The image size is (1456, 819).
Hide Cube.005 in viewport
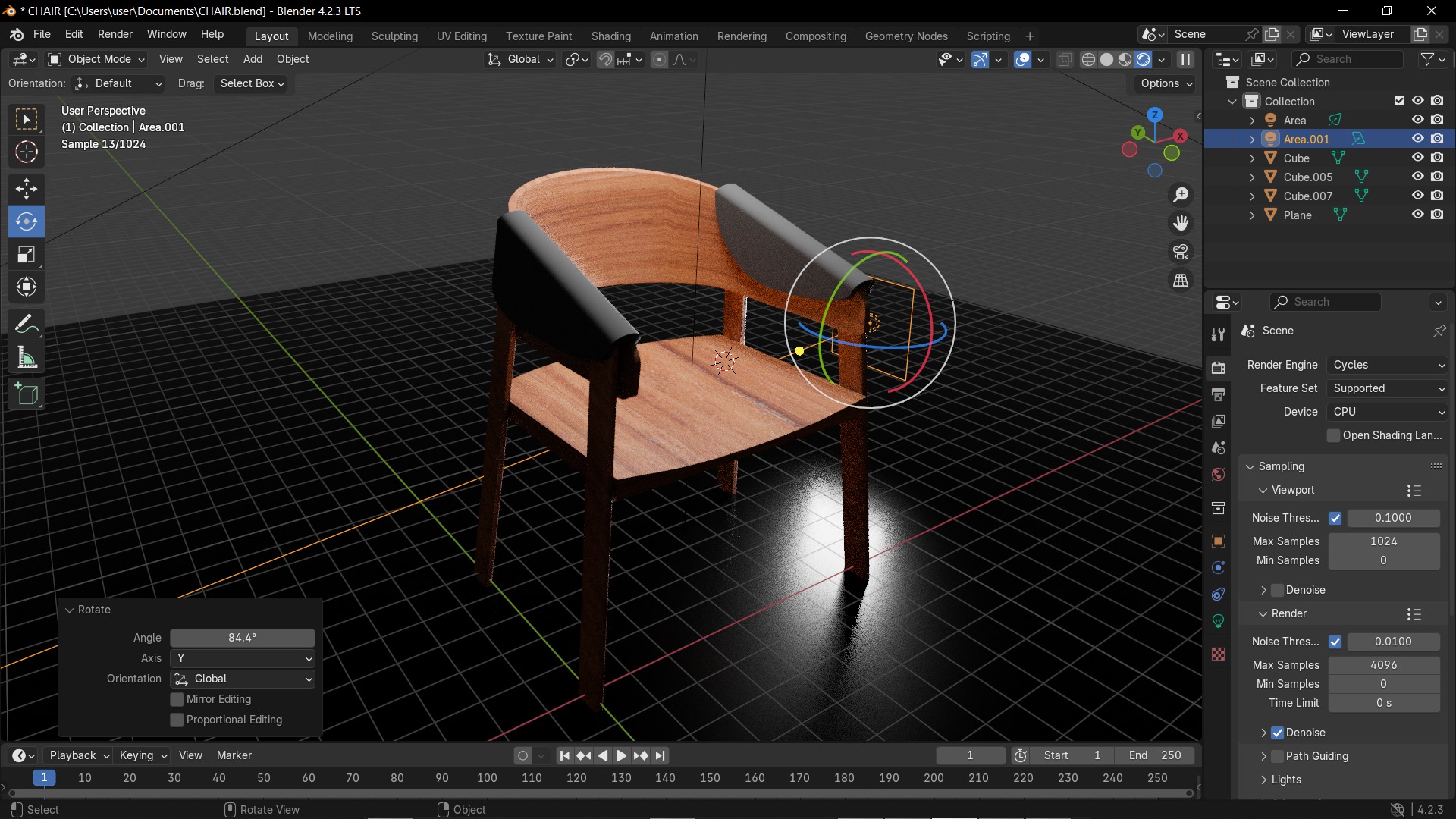(x=1417, y=177)
